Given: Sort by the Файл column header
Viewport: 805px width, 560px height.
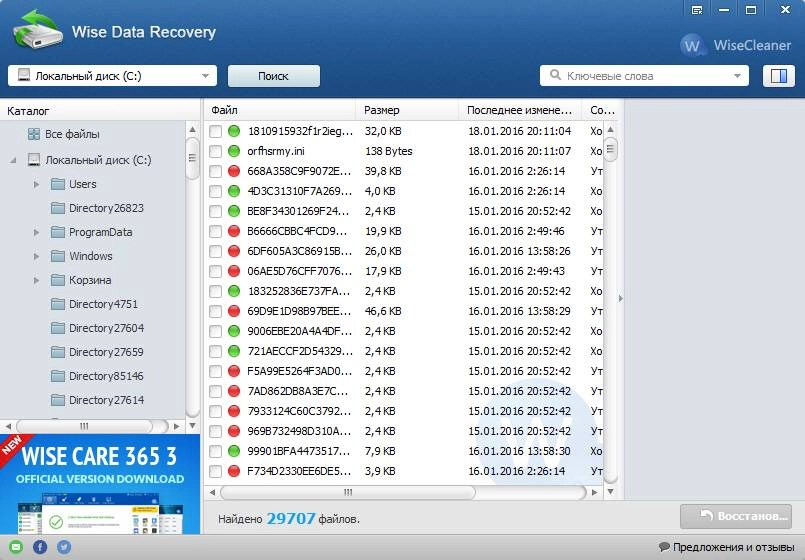Looking at the screenshot, I should click(280, 110).
